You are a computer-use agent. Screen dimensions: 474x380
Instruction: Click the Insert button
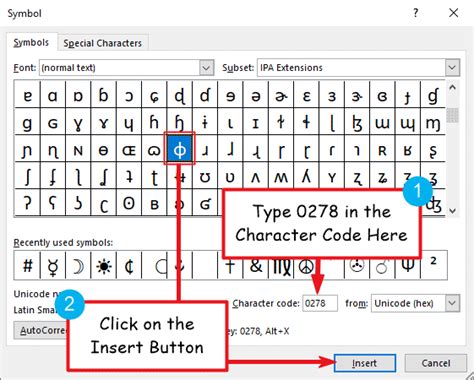coord(365,363)
